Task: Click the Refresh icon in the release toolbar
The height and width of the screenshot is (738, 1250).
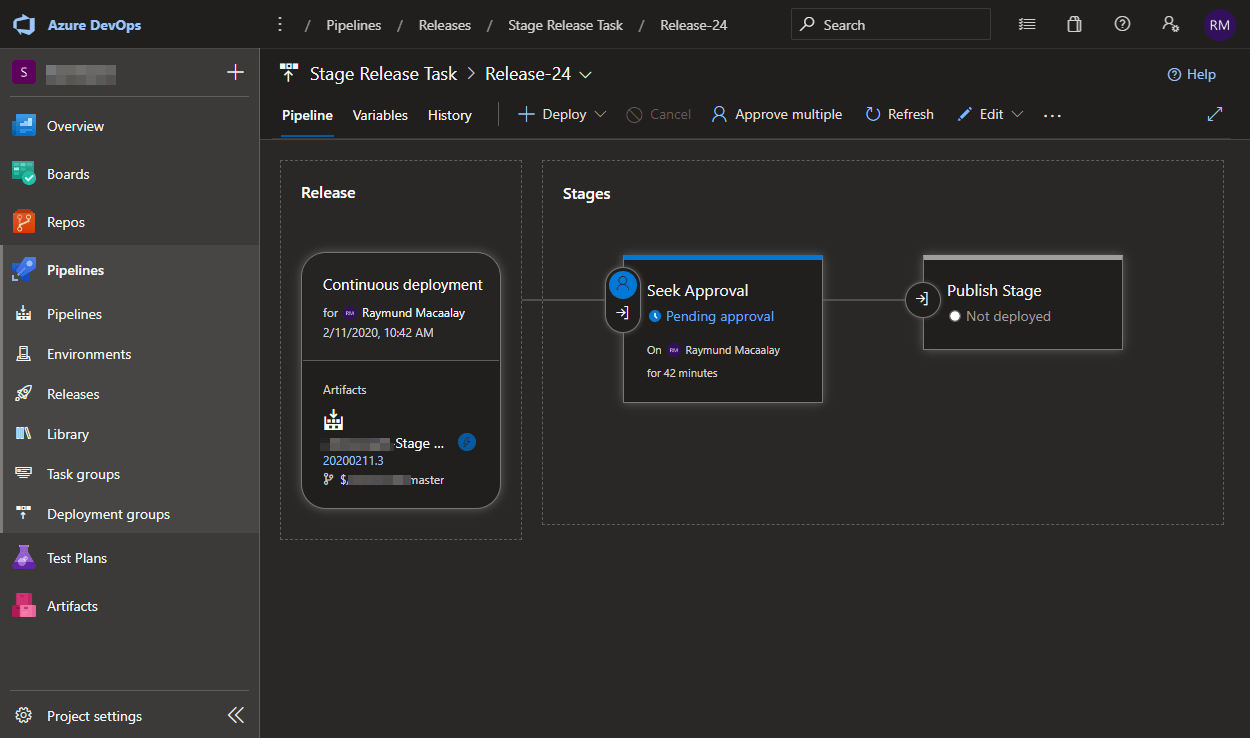Action: point(898,114)
